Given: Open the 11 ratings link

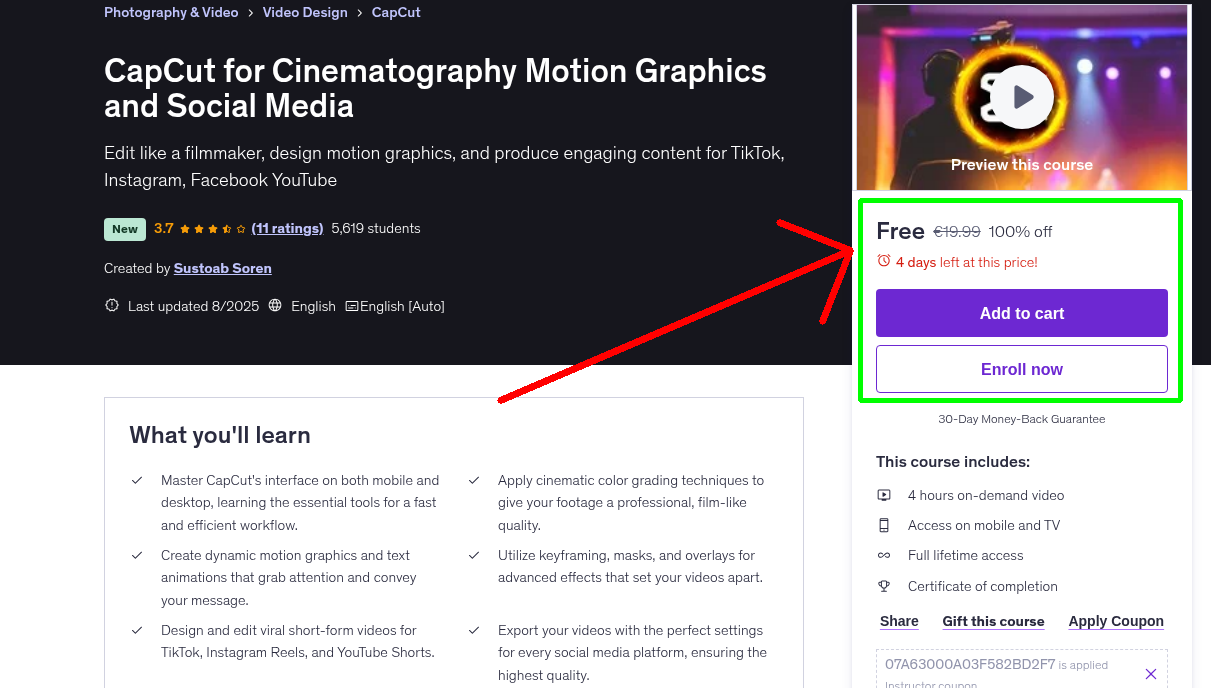Looking at the screenshot, I should (x=287, y=228).
